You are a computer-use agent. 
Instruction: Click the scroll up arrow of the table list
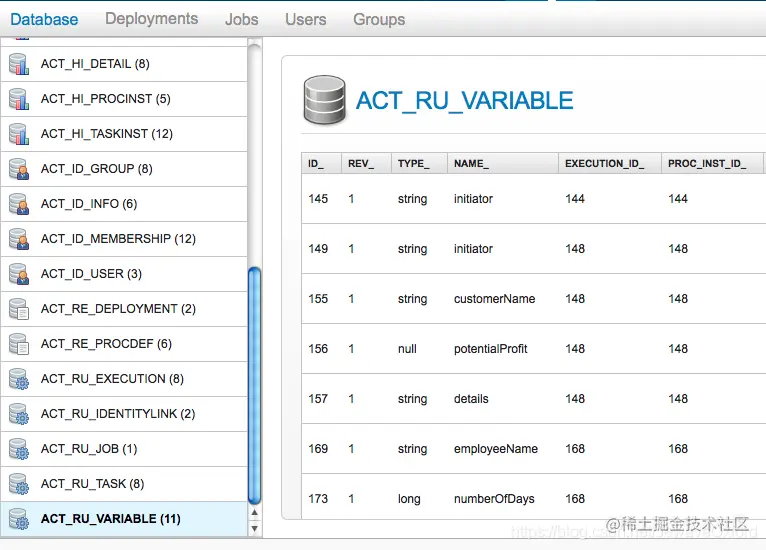pos(255,513)
